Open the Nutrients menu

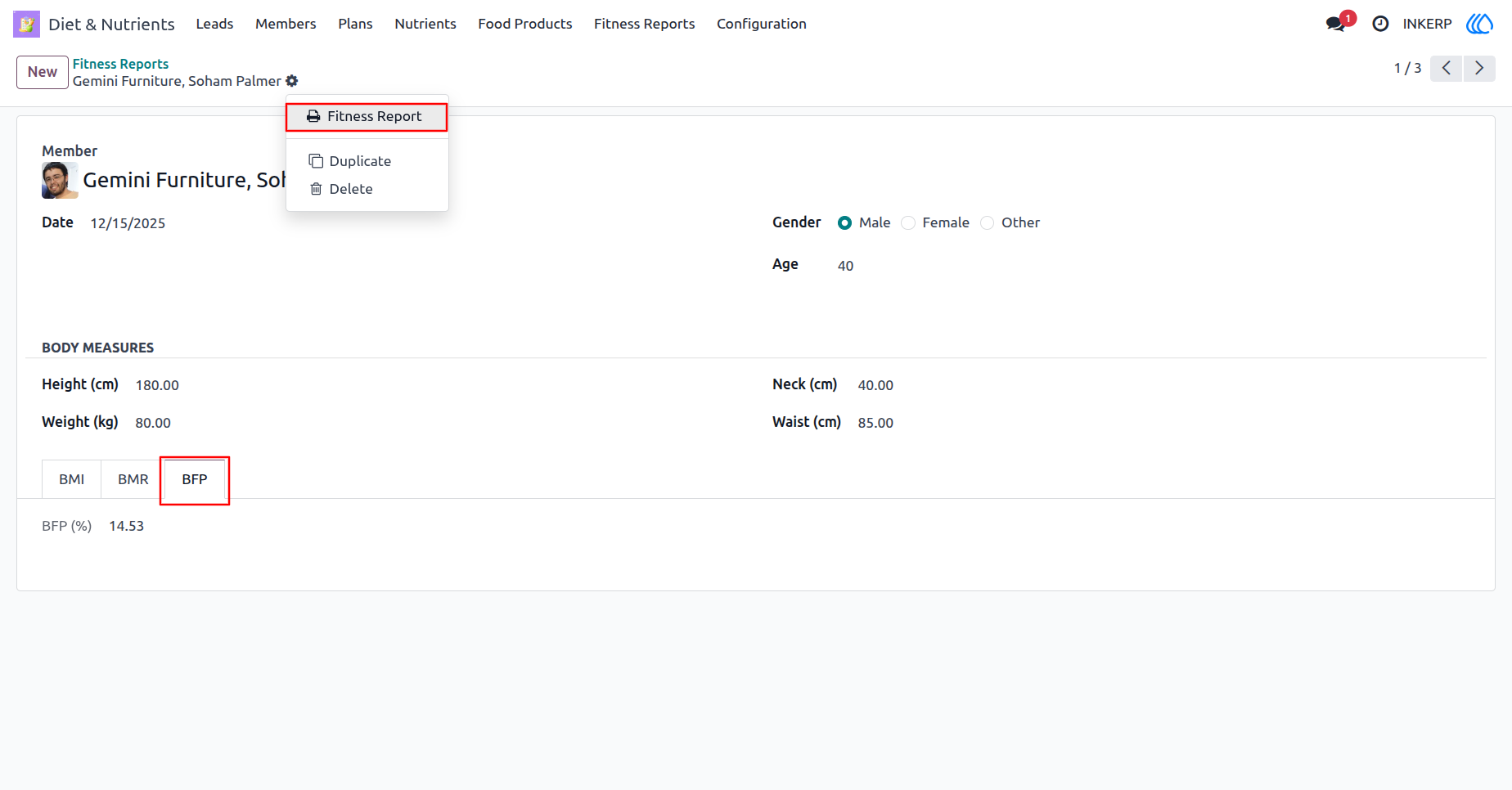pos(425,24)
